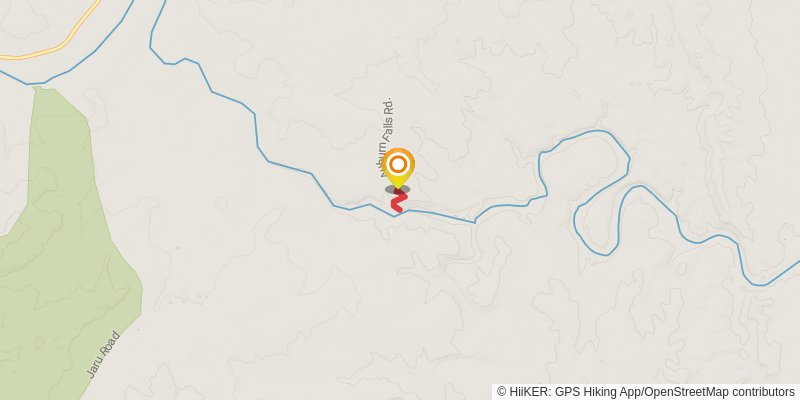800x400 pixels.
Task: Click the copyright symbol in the attribution bar
Action: [x=502, y=392]
